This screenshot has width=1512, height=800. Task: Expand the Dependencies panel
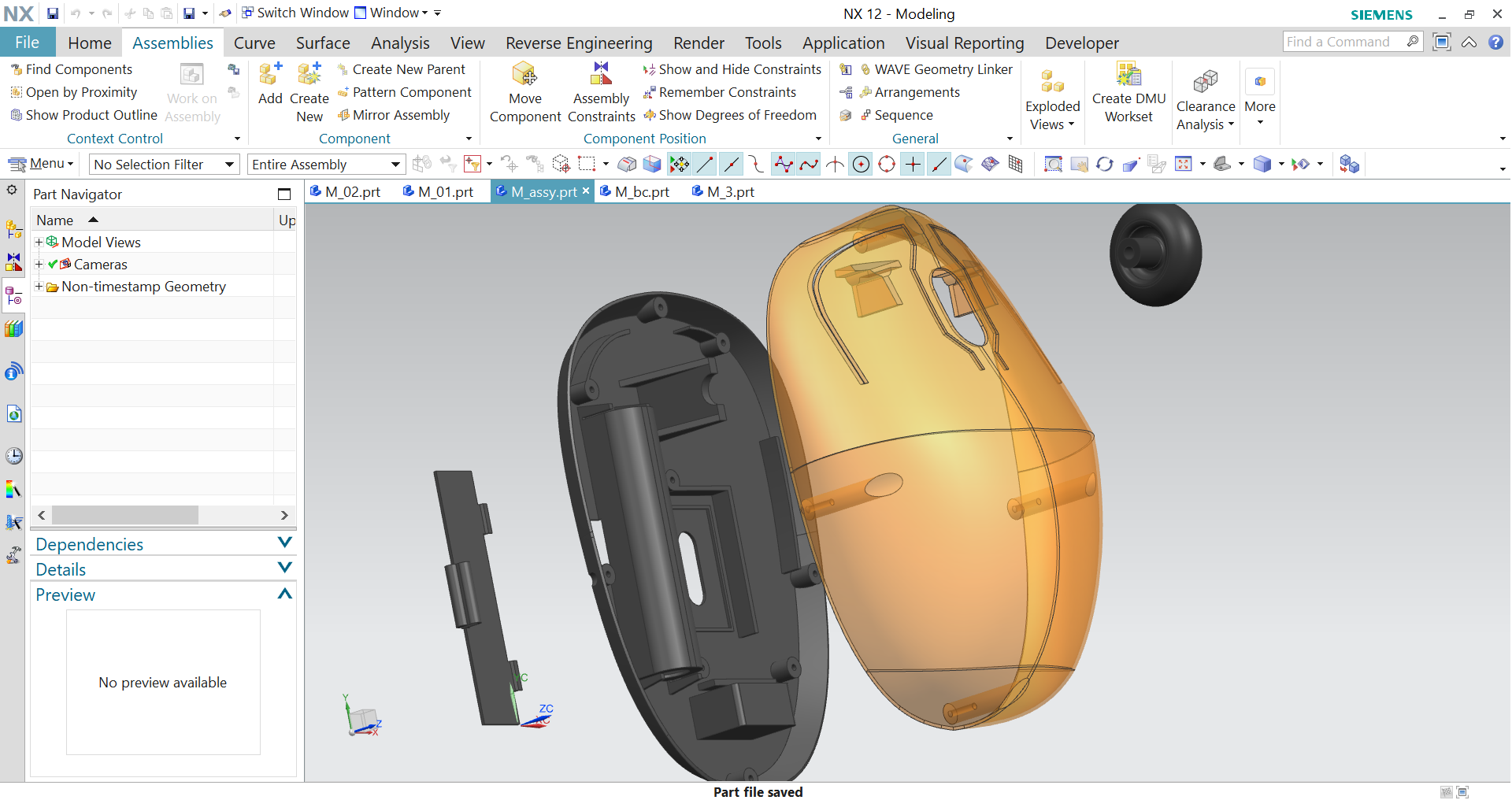pos(285,543)
